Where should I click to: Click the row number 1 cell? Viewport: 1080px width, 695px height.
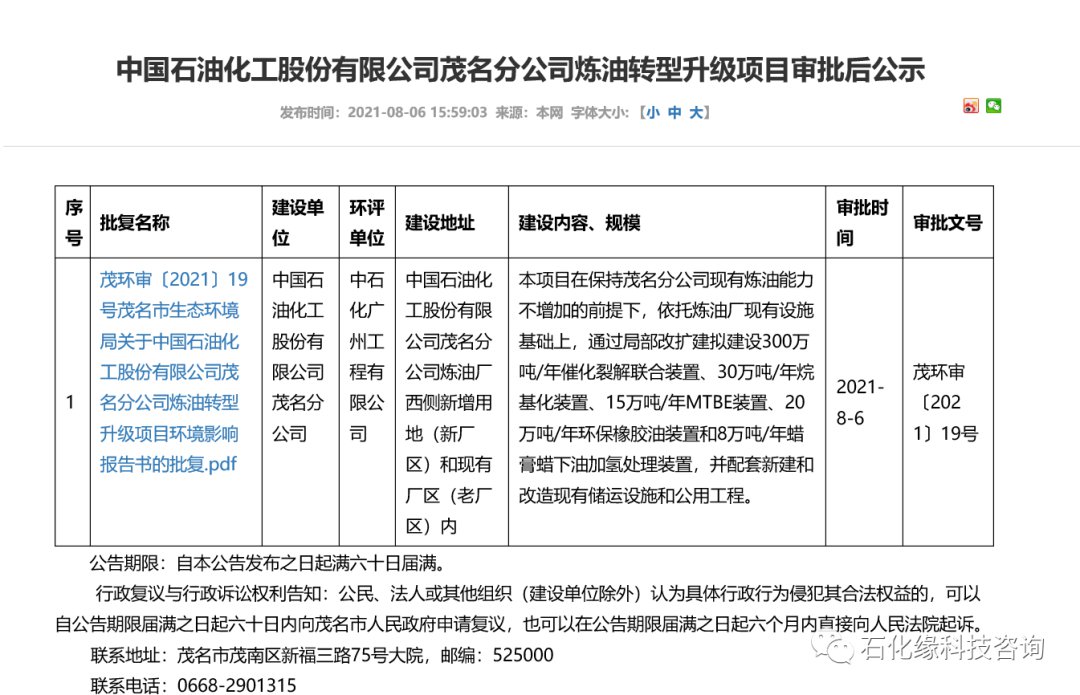(x=73, y=402)
